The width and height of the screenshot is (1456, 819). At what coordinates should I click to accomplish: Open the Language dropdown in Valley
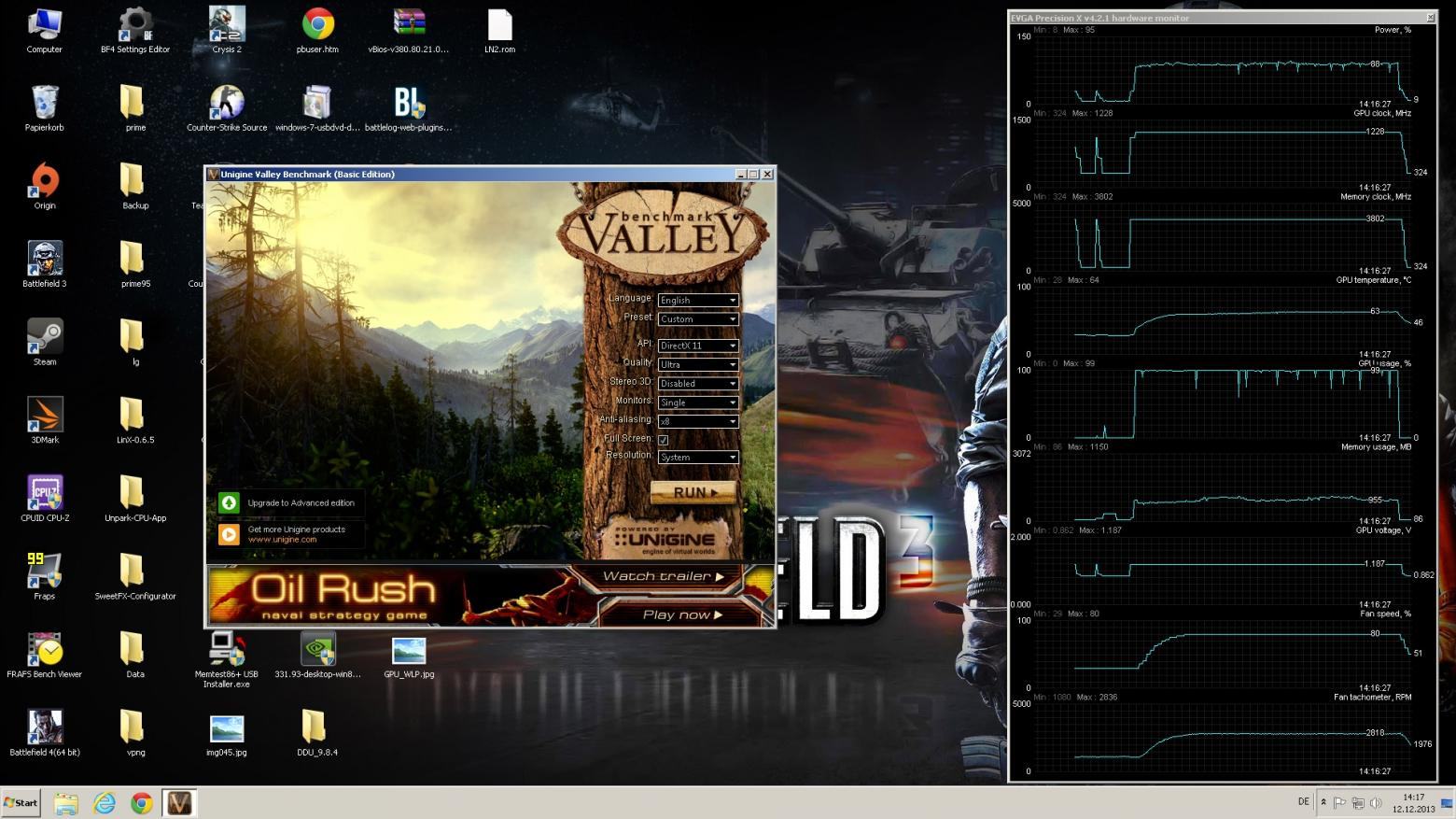(x=698, y=300)
